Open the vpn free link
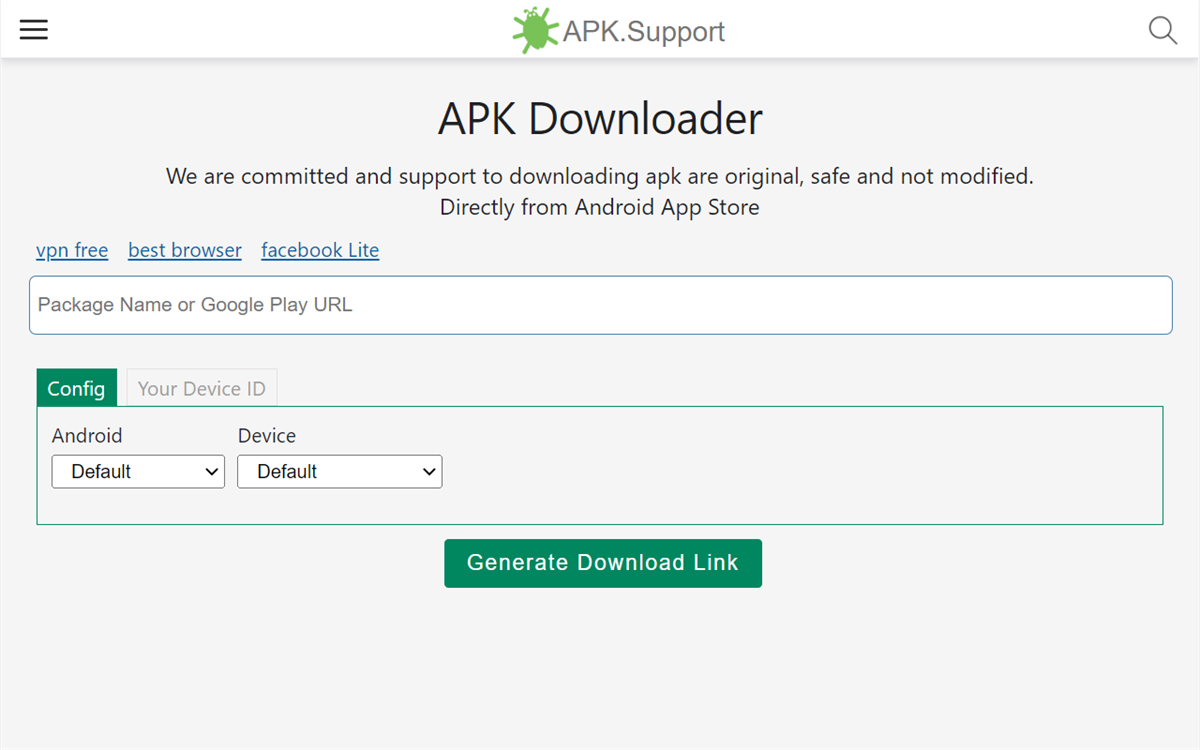Screen dimensions: 1200x750 coord(71,250)
